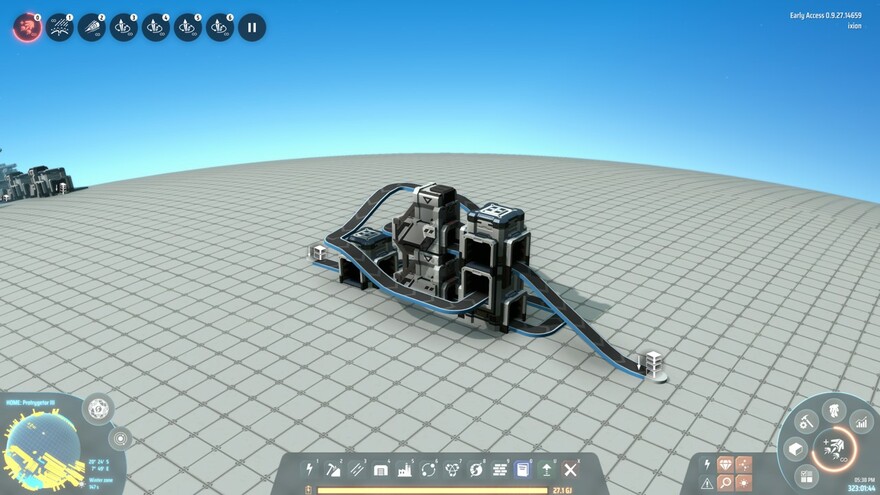Select the mining build category
The height and width of the screenshot is (495, 880).
click(333, 469)
